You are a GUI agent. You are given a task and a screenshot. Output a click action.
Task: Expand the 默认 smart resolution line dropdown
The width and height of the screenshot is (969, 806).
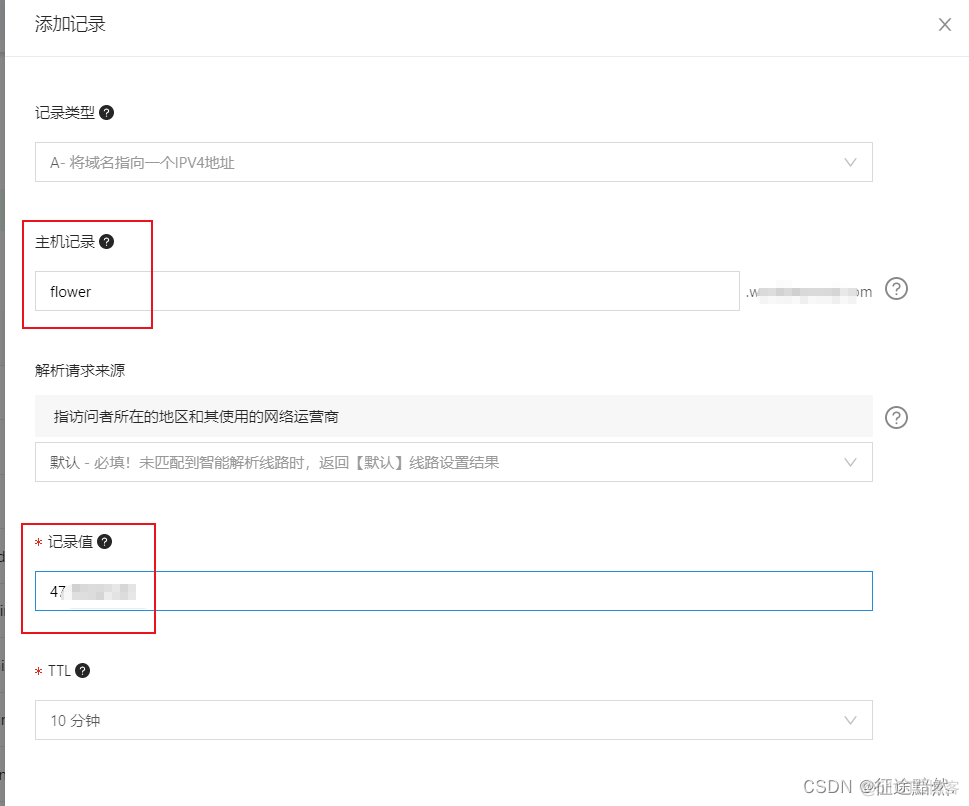[x=450, y=462]
